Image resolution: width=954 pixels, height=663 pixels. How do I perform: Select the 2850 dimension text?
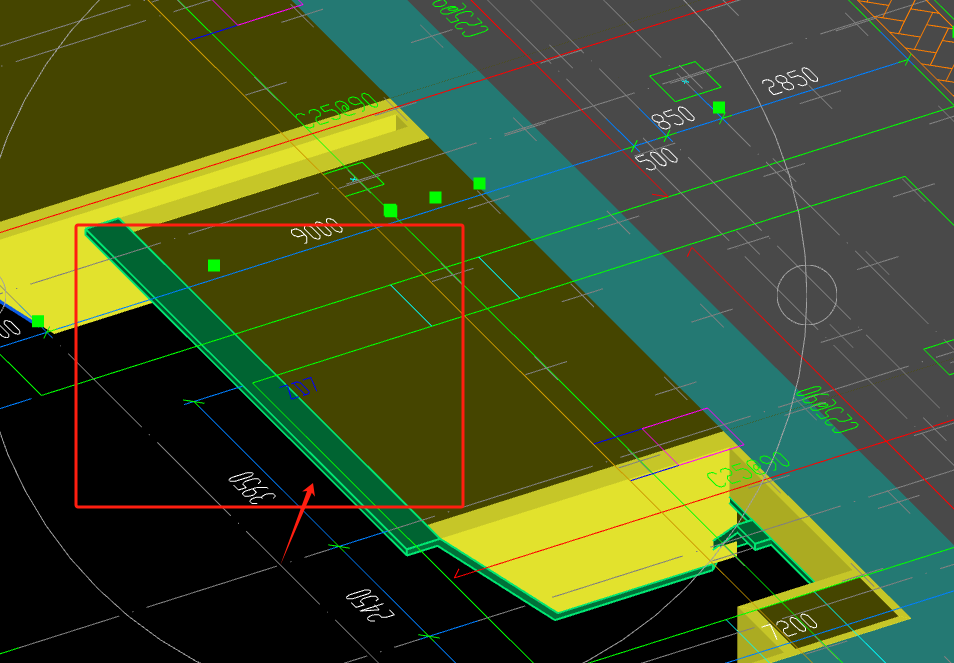click(x=790, y=80)
